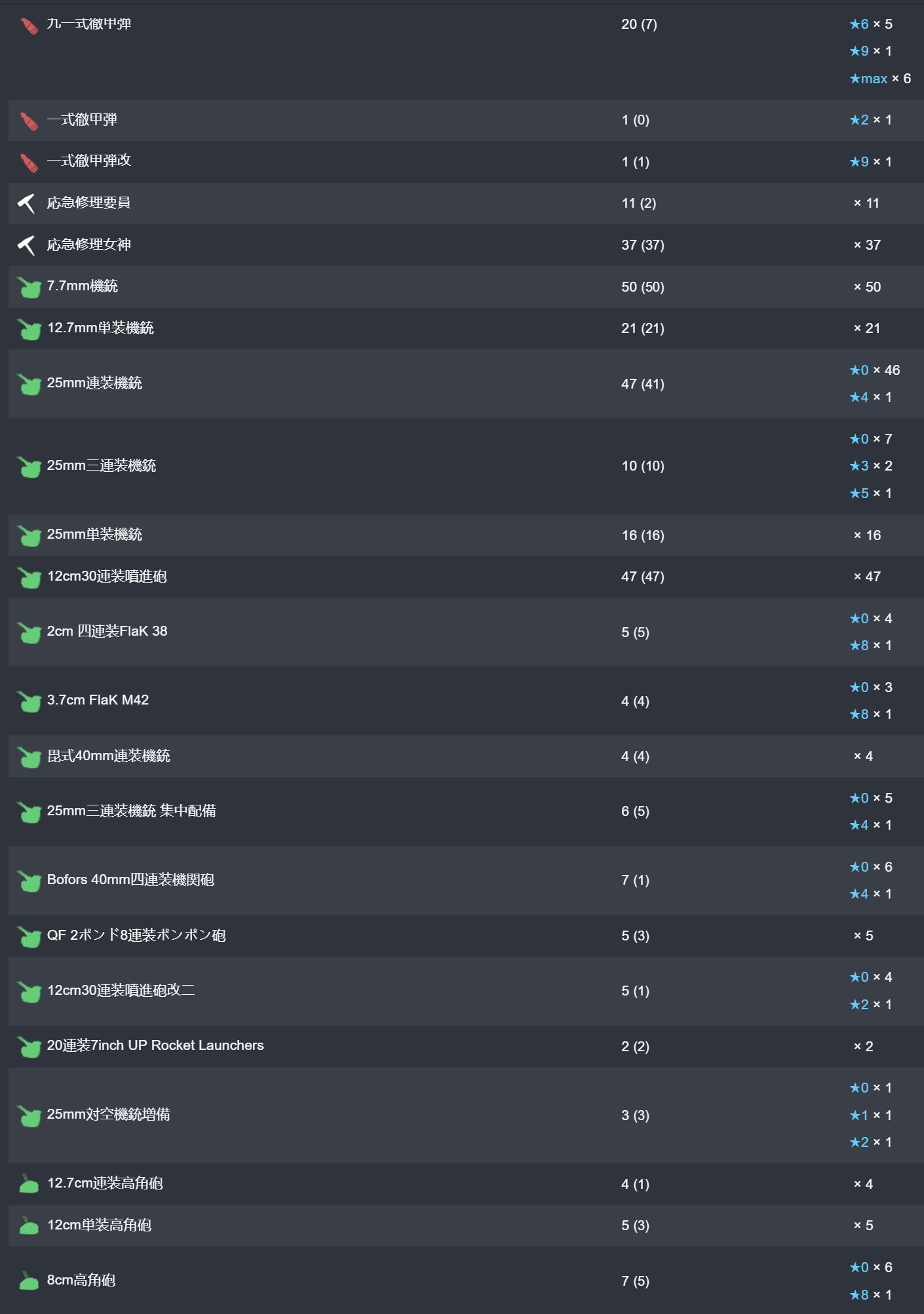Click the 7.7mm機銃 green gun icon
The height and width of the screenshot is (1314, 924).
tap(29, 288)
